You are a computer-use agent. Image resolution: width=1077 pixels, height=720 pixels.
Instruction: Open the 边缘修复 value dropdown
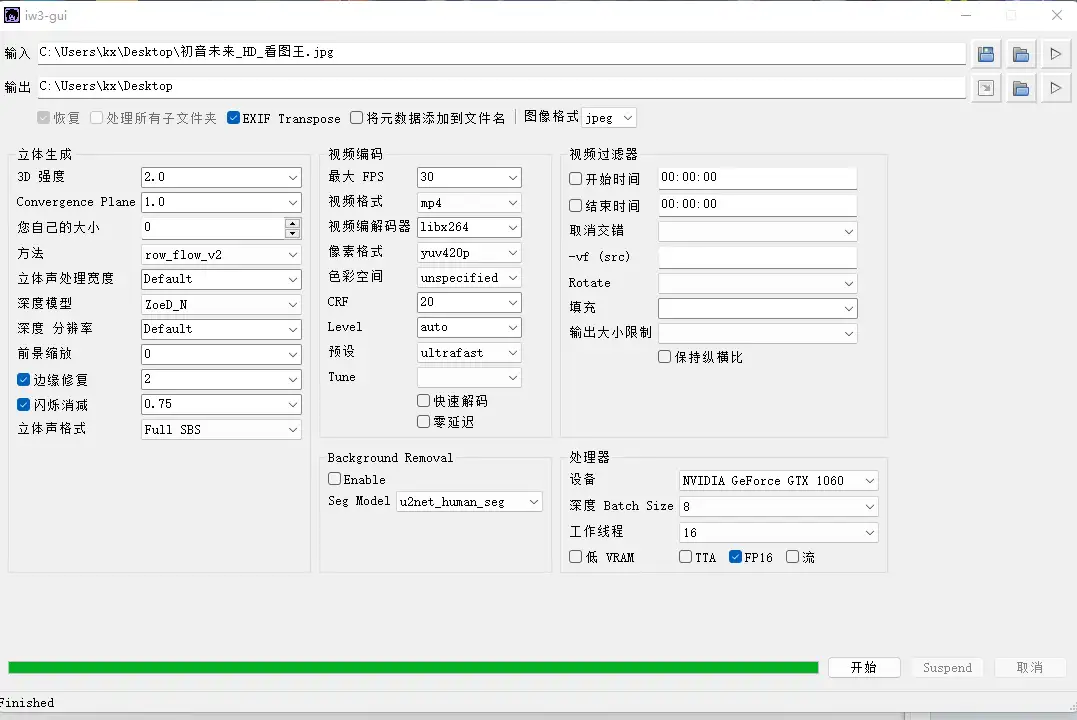[221, 379]
